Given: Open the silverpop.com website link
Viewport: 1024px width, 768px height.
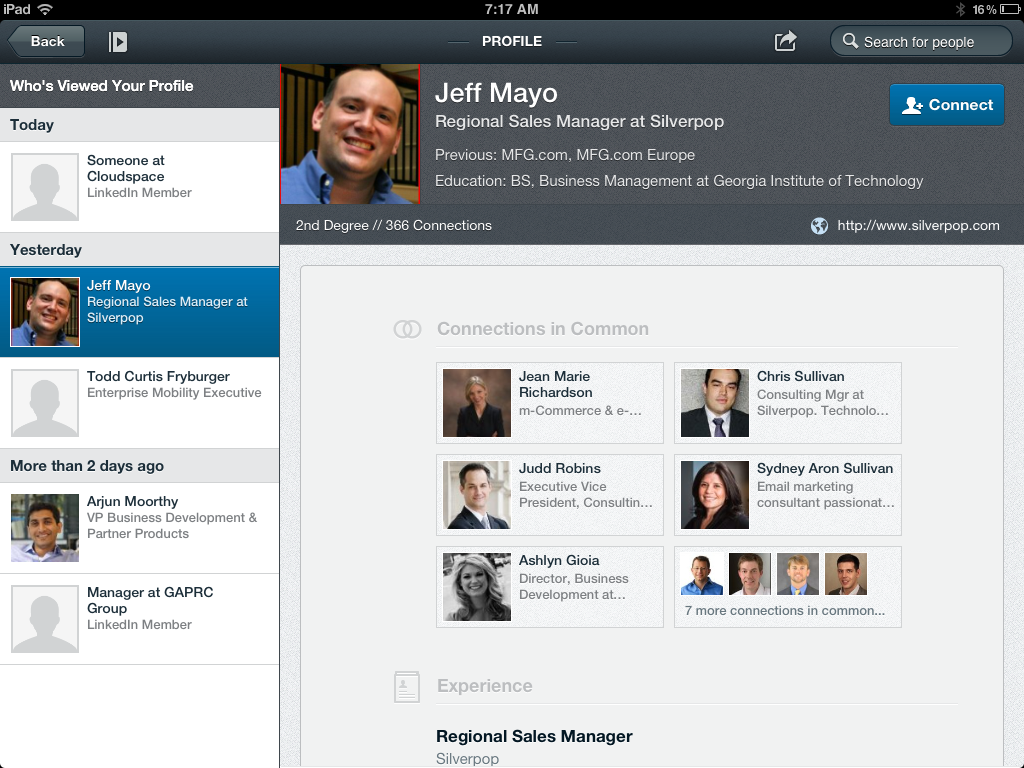Looking at the screenshot, I should point(918,225).
